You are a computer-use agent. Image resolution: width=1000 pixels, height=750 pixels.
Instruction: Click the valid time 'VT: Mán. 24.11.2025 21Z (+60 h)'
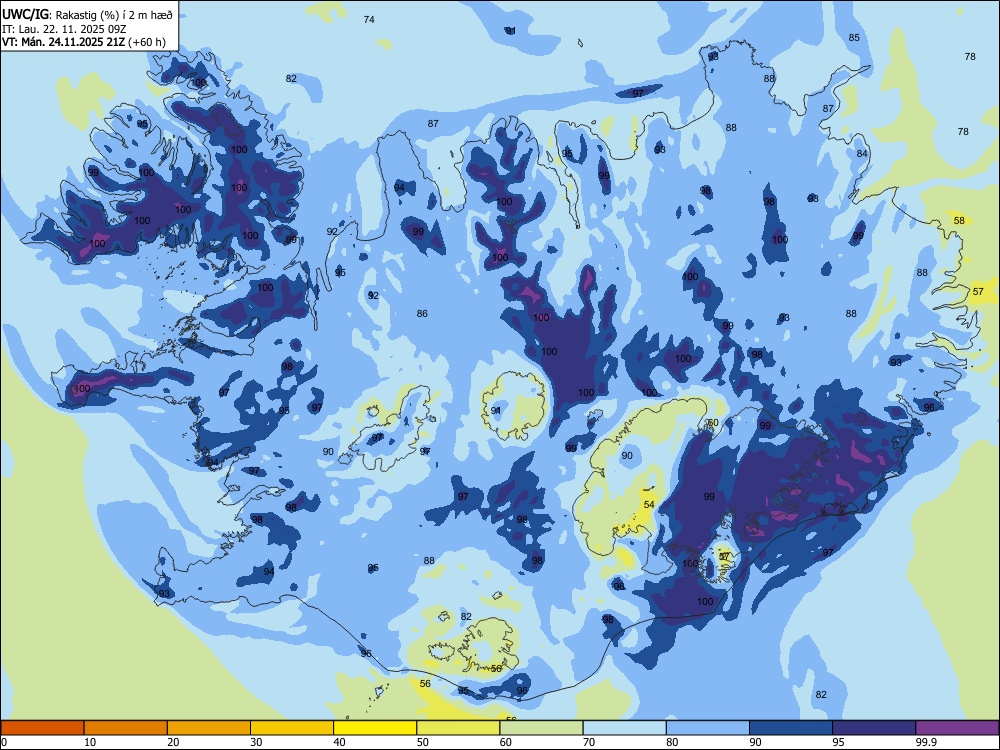tap(84, 42)
